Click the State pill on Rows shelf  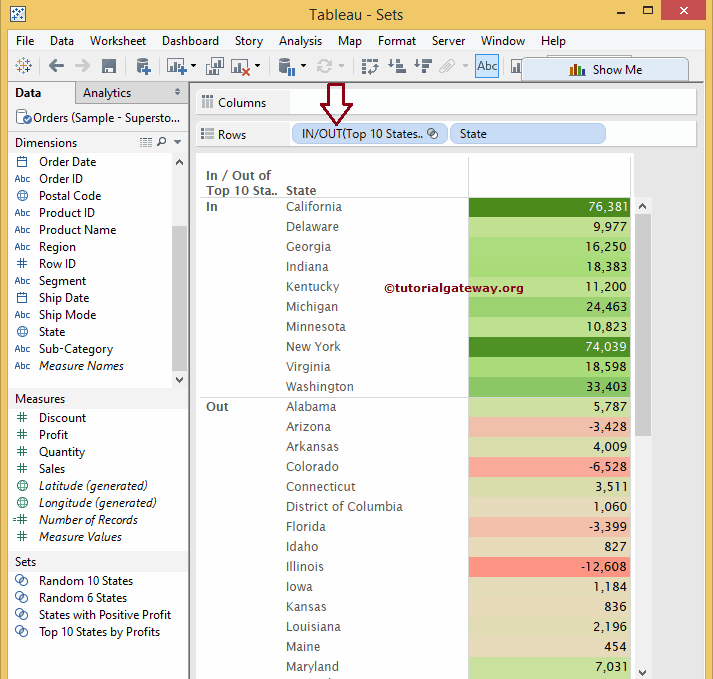(527, 134)
